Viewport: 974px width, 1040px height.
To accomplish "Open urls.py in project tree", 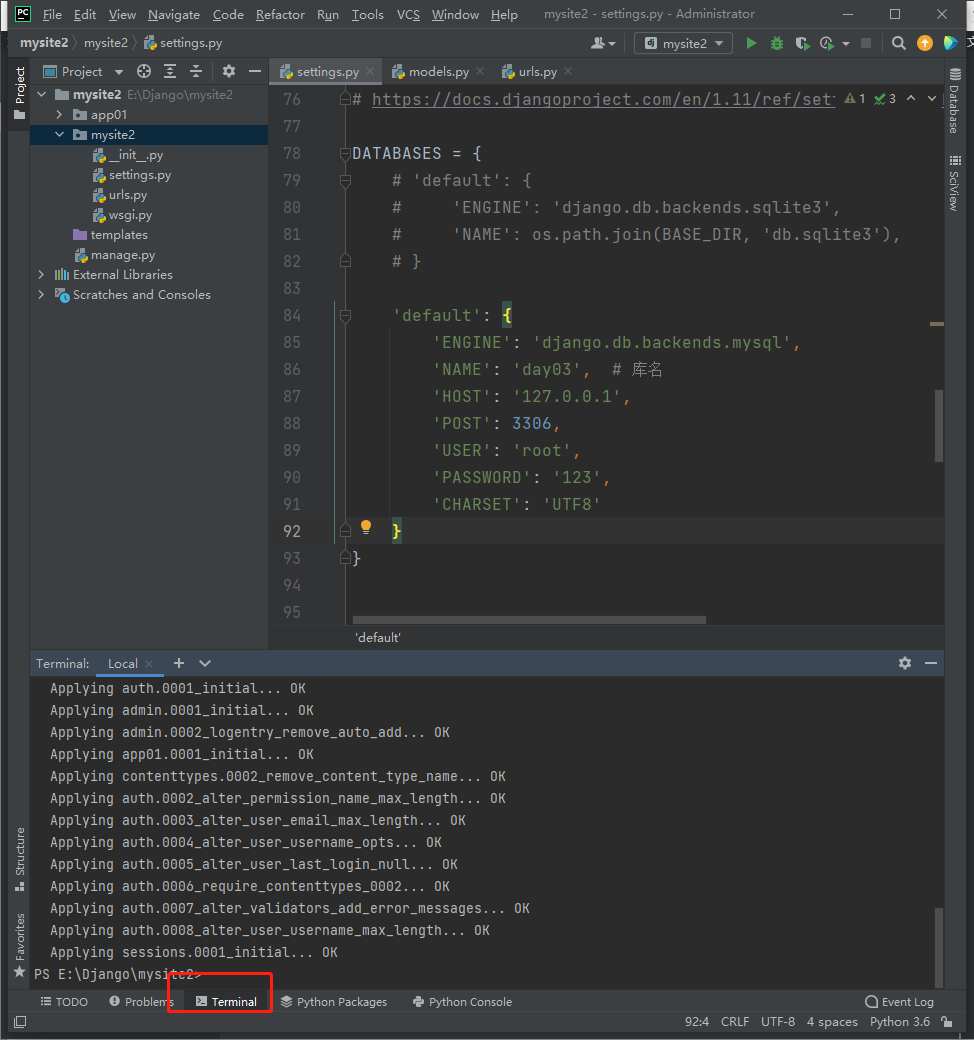I will pyautogui.click(x=119, y=194).
